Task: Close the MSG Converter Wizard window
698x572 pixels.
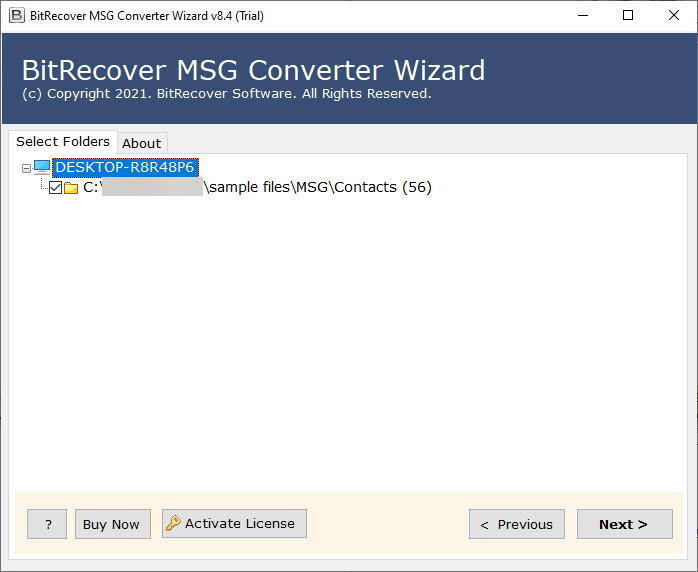Action: point(674,16)
